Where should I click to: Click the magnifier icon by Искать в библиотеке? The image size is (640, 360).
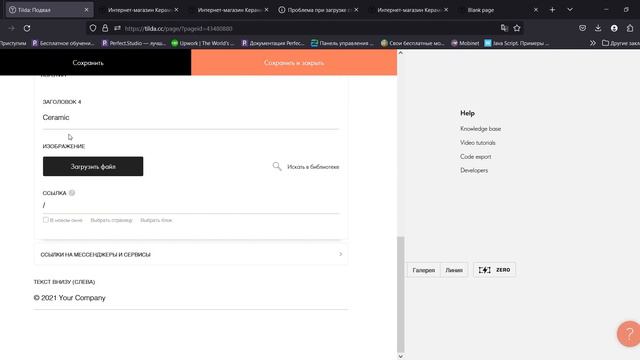tap(277, 166)
